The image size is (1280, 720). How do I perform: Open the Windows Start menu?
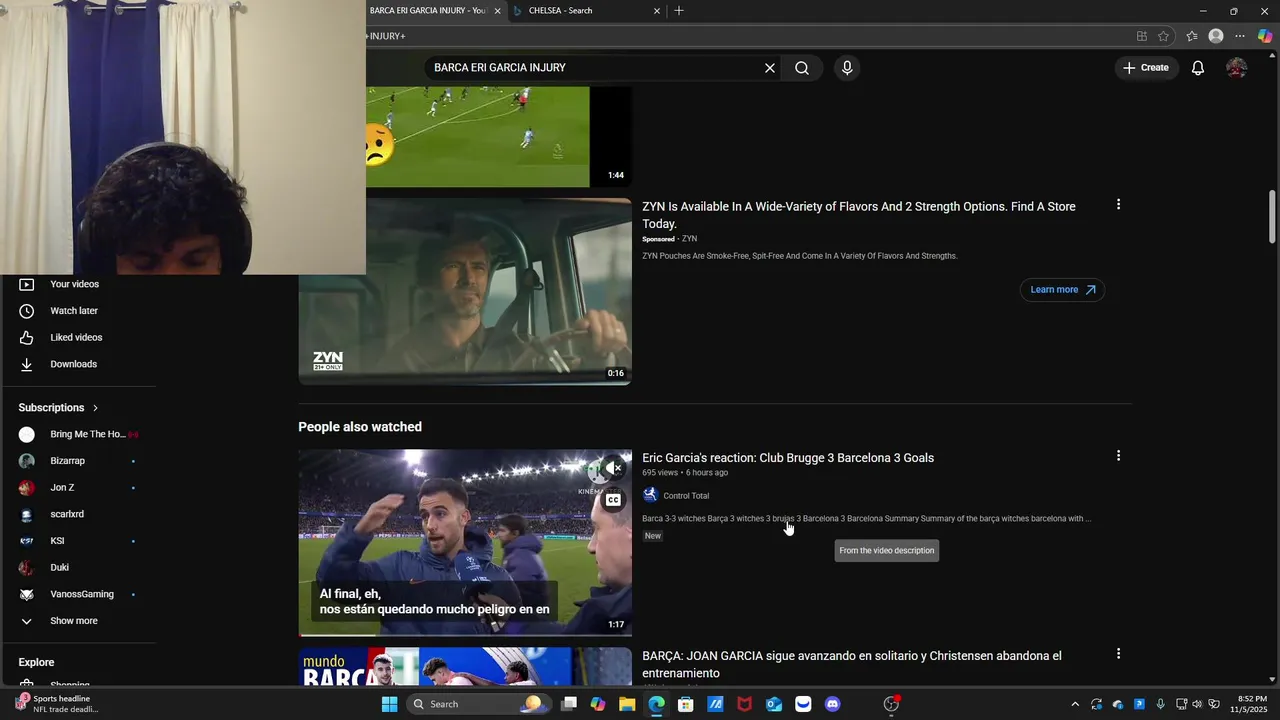tap(389, 704)
